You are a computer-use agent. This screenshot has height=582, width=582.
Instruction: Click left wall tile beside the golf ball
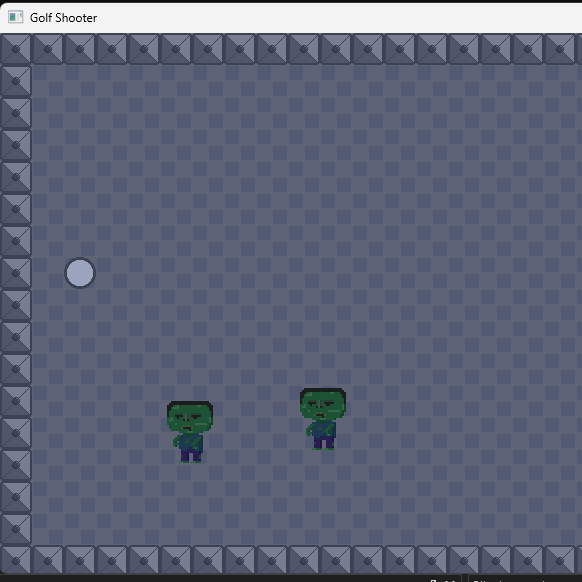[16, 273]
